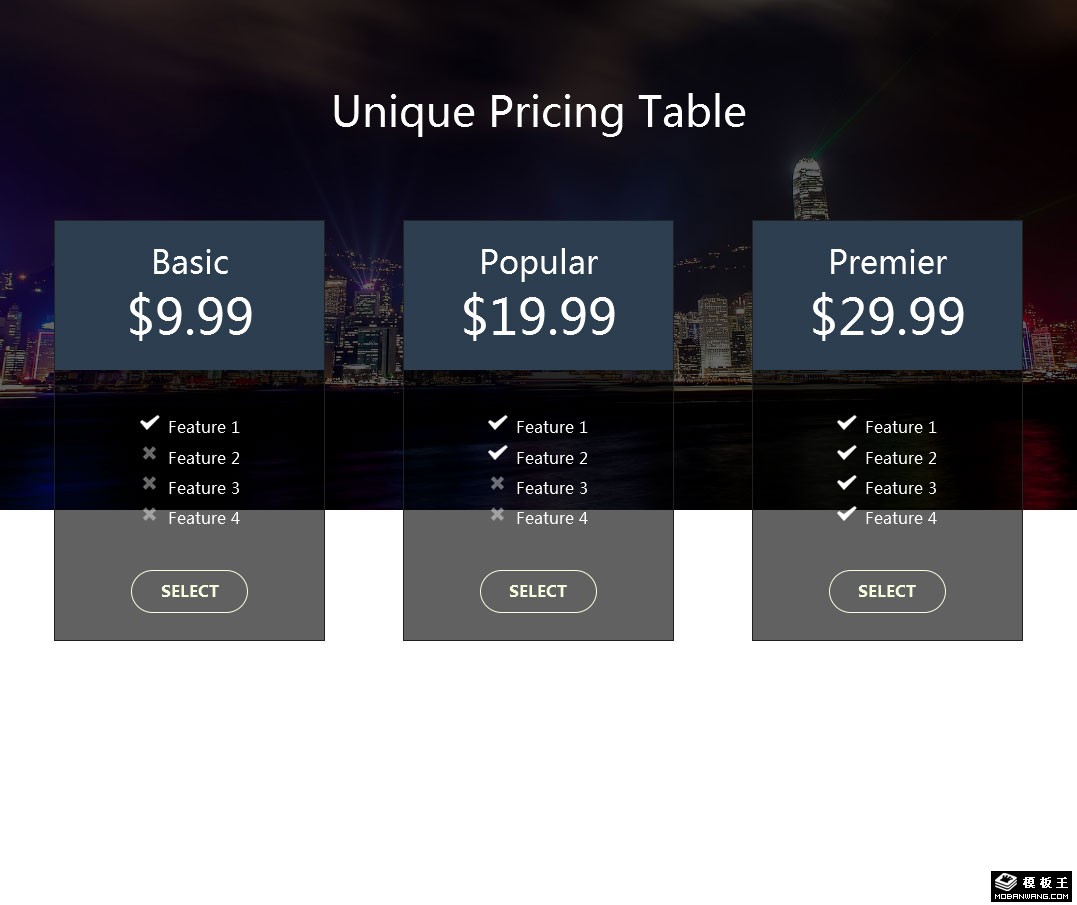Image resolution: width=1077 pixels, height=905 pixels.
Task: Pick the Premier plan SELECT button
Action: point(887,591)
